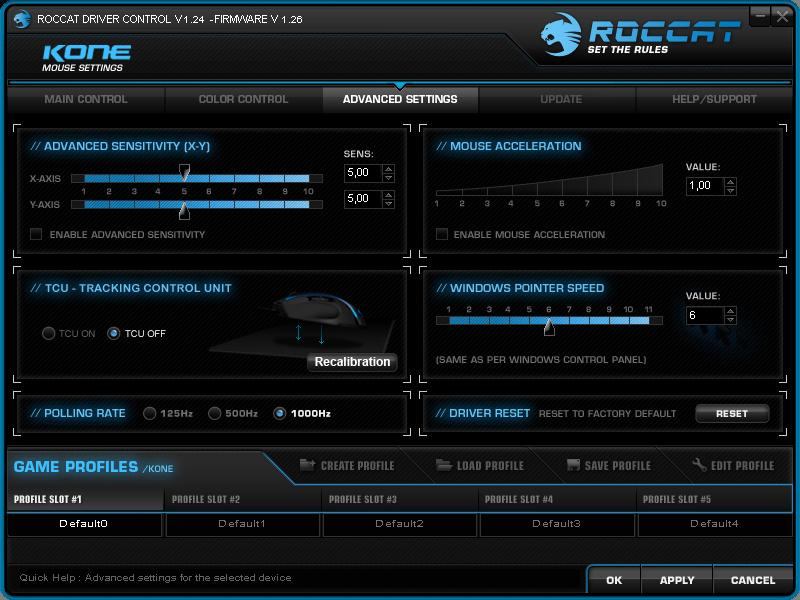Click the Windows pointer speed slider handle
This screenshot has height=600, width=800.
(x=549, y=327)
